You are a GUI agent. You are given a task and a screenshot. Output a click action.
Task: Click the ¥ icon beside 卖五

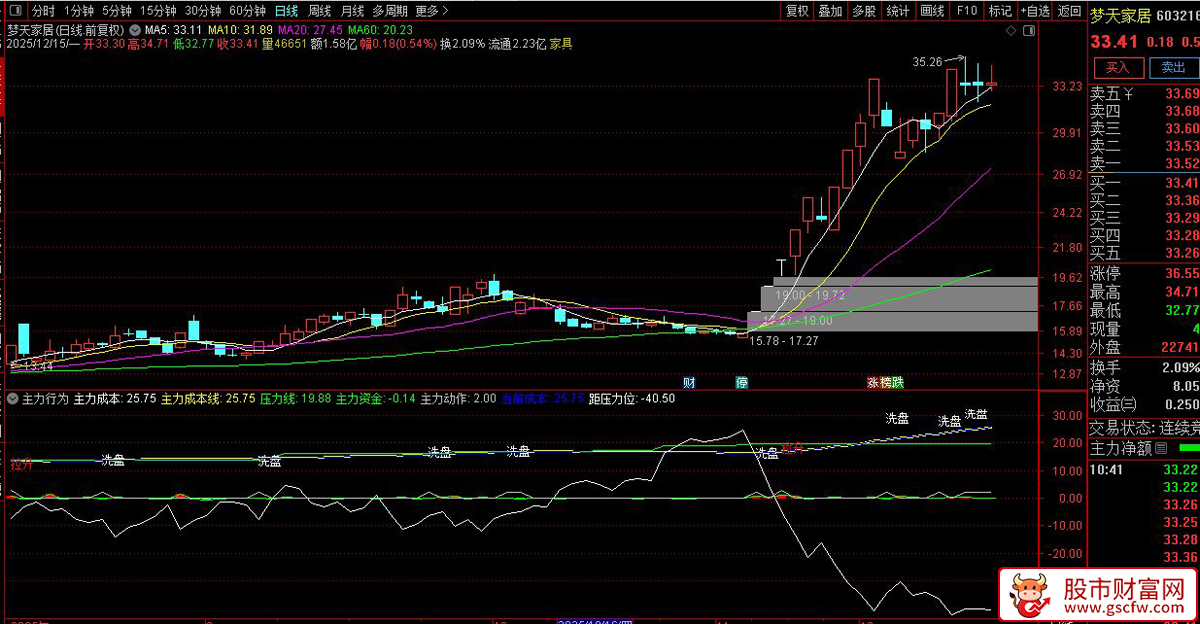(1129, 95)
